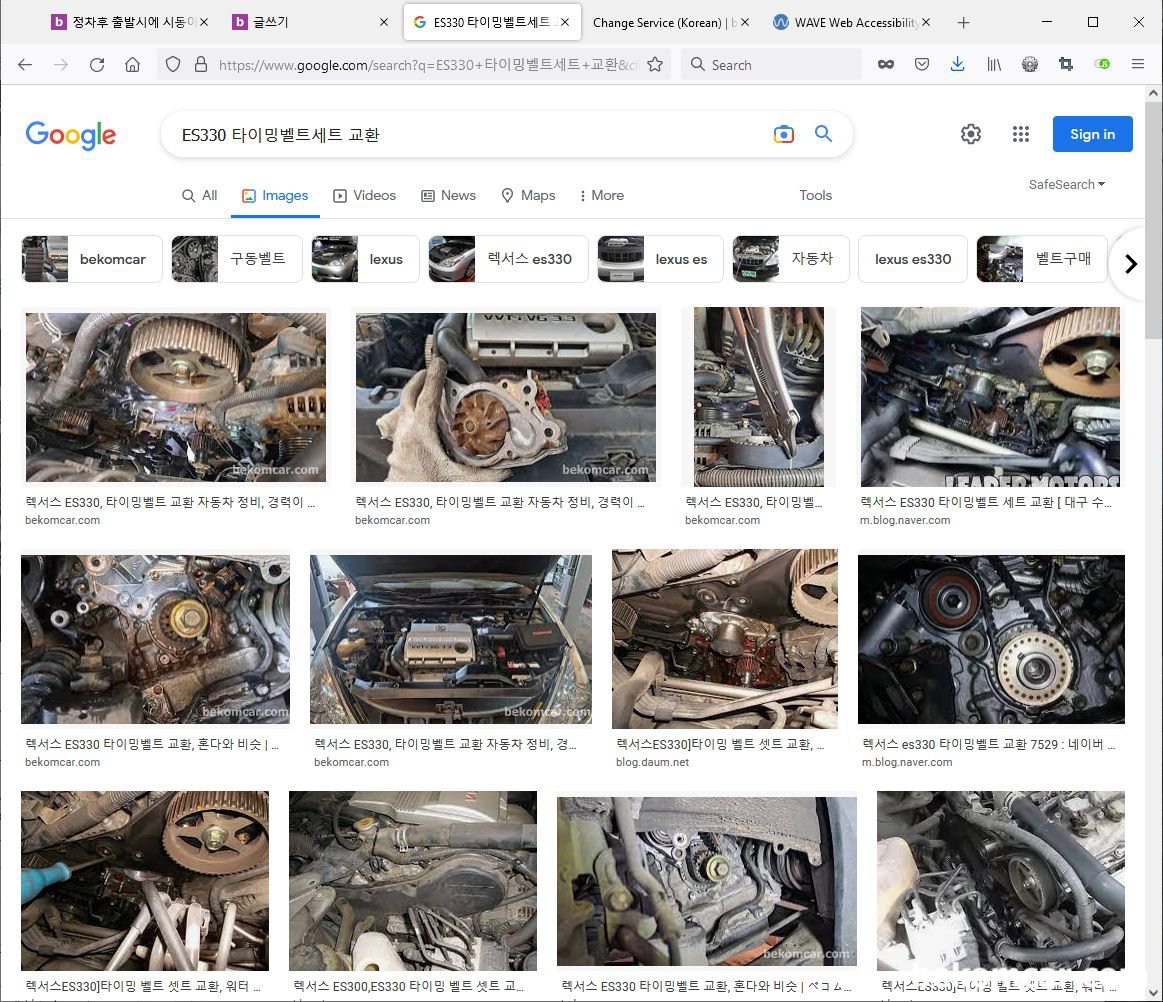Open the Downloads panel
The height and width of the screenshot is (1002, 1163).
coord(958,65)
